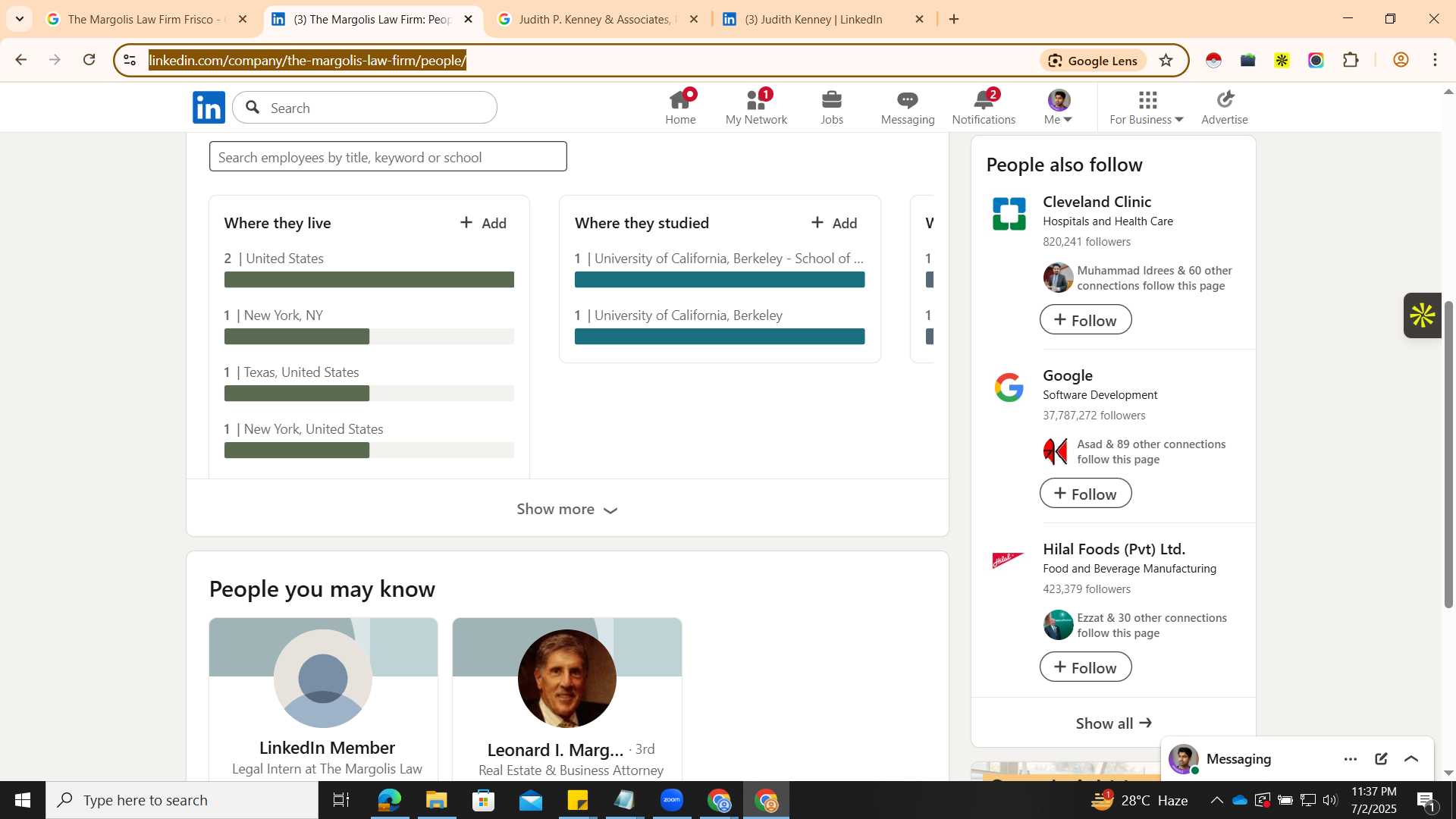The width and height of the screenshot is (1456, 819).
Task: Click yellow asterisk floating side widget
Action: [x=1422, y=315]
